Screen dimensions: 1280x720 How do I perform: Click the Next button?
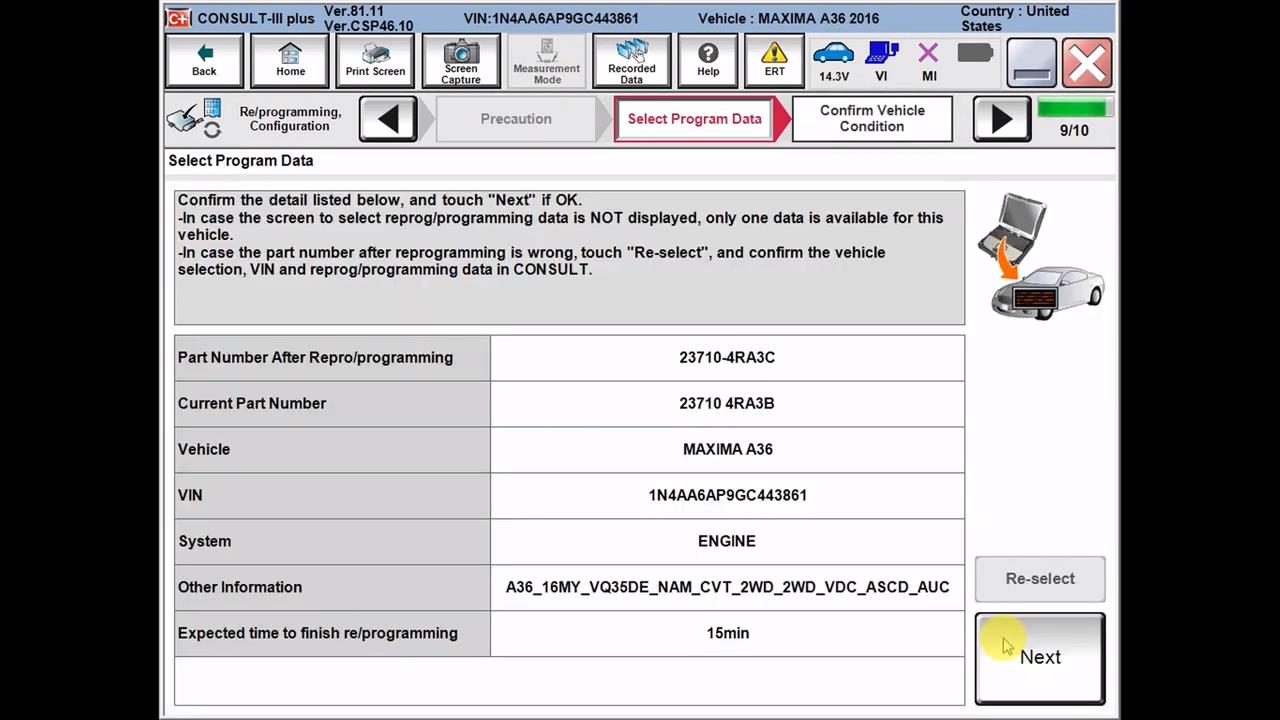click(1040, 658)
